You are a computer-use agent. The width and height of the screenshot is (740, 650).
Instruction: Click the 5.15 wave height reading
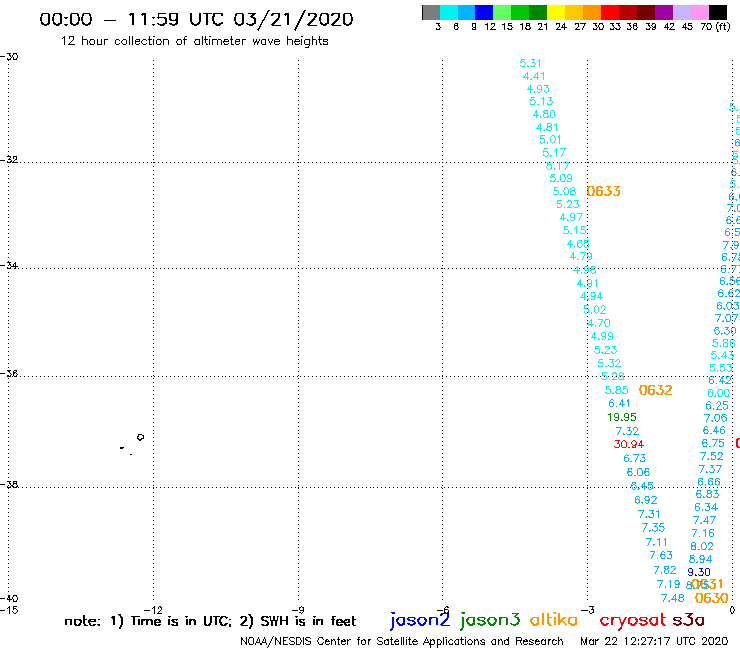(574, 230)
